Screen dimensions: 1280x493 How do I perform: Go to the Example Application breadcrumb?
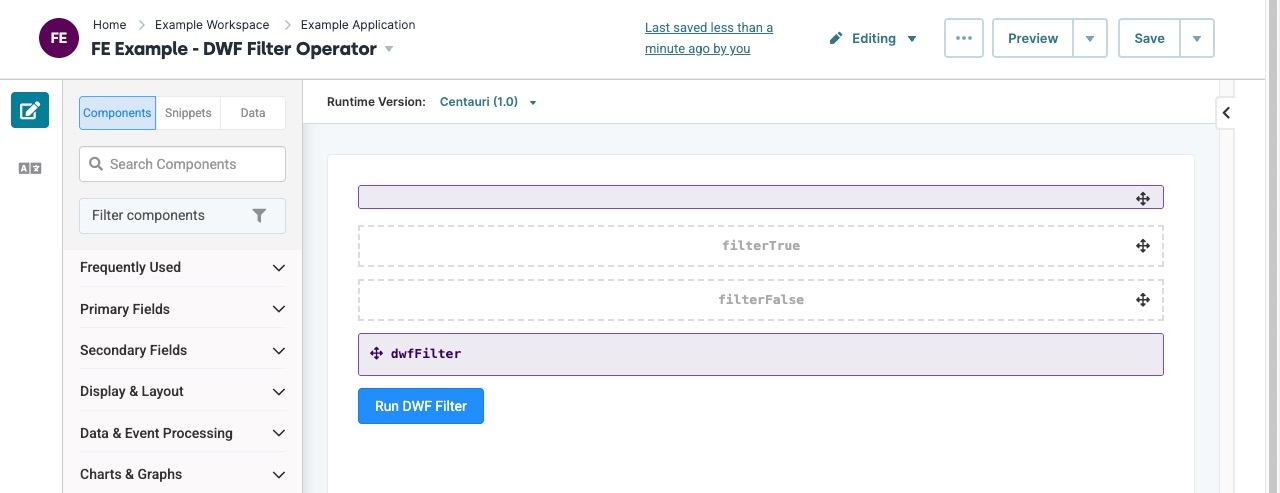point(358,24)
